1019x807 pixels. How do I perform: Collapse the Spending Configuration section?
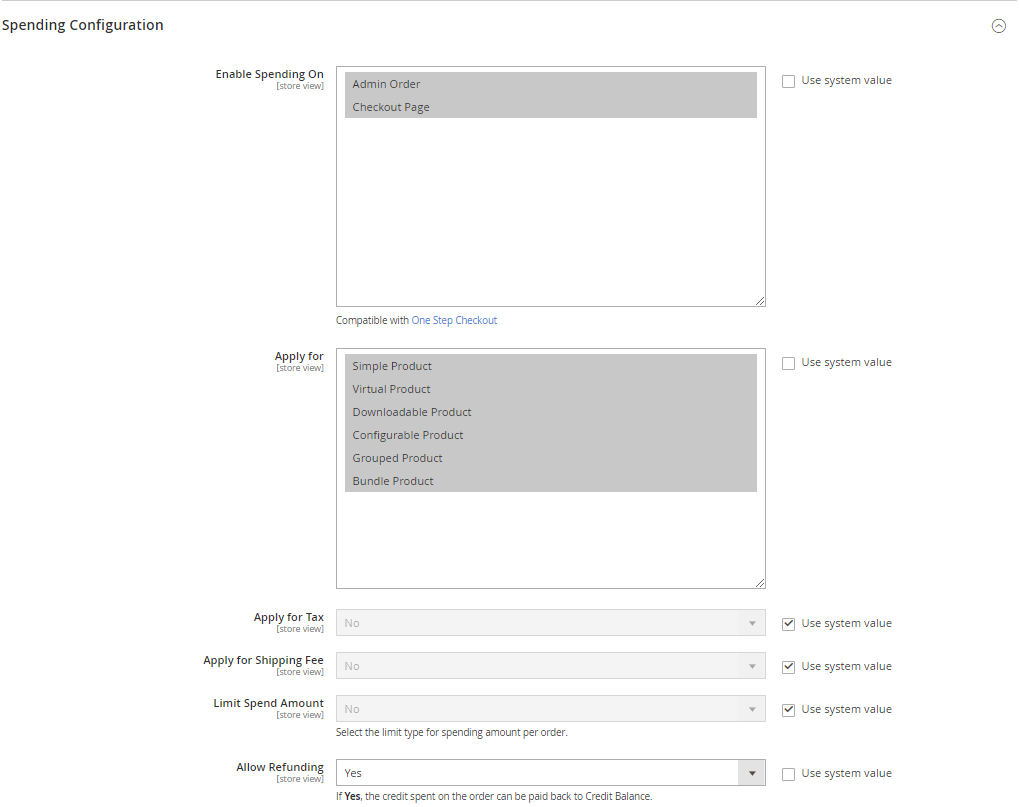point(998,26)
